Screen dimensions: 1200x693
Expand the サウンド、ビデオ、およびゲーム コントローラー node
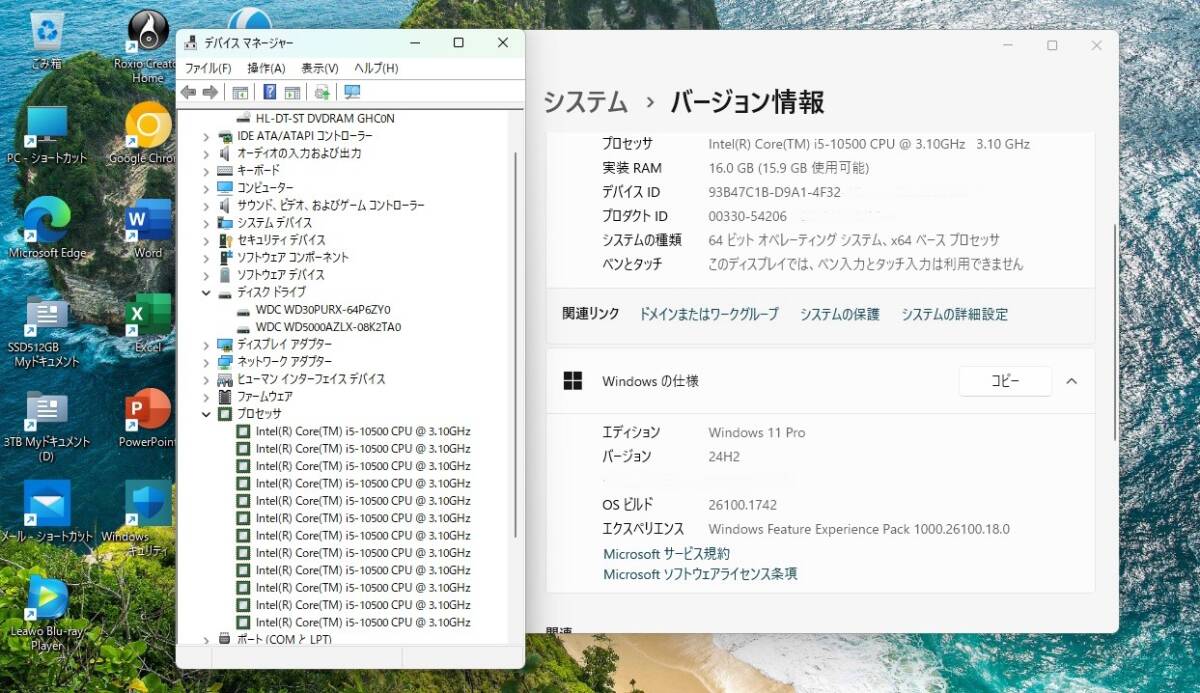coord(206,205)
